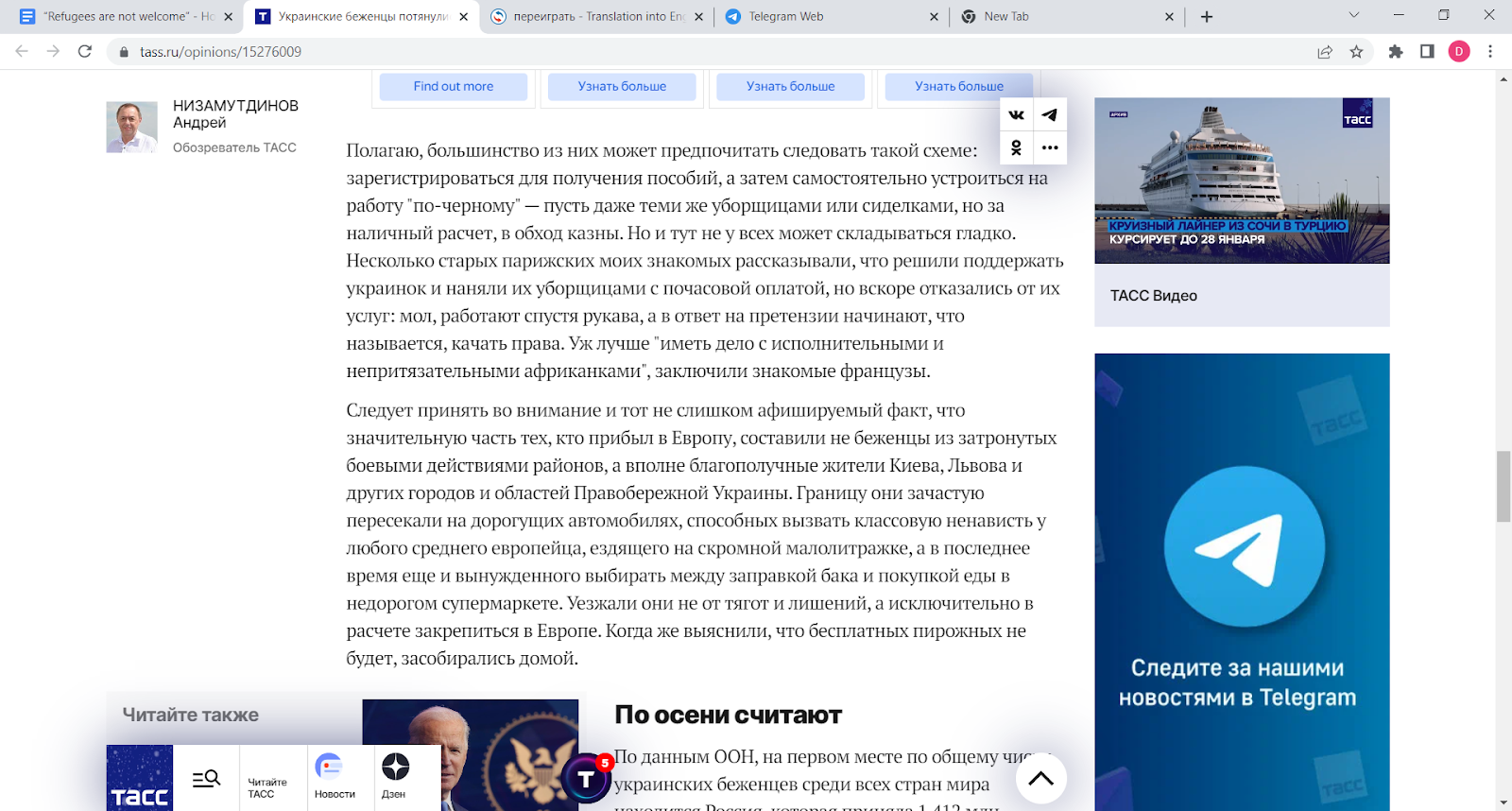The width and height of the screenshot is (1512, 811).
Task: Click the page vertical scrollbar thumb
Action: (1503, 487)
